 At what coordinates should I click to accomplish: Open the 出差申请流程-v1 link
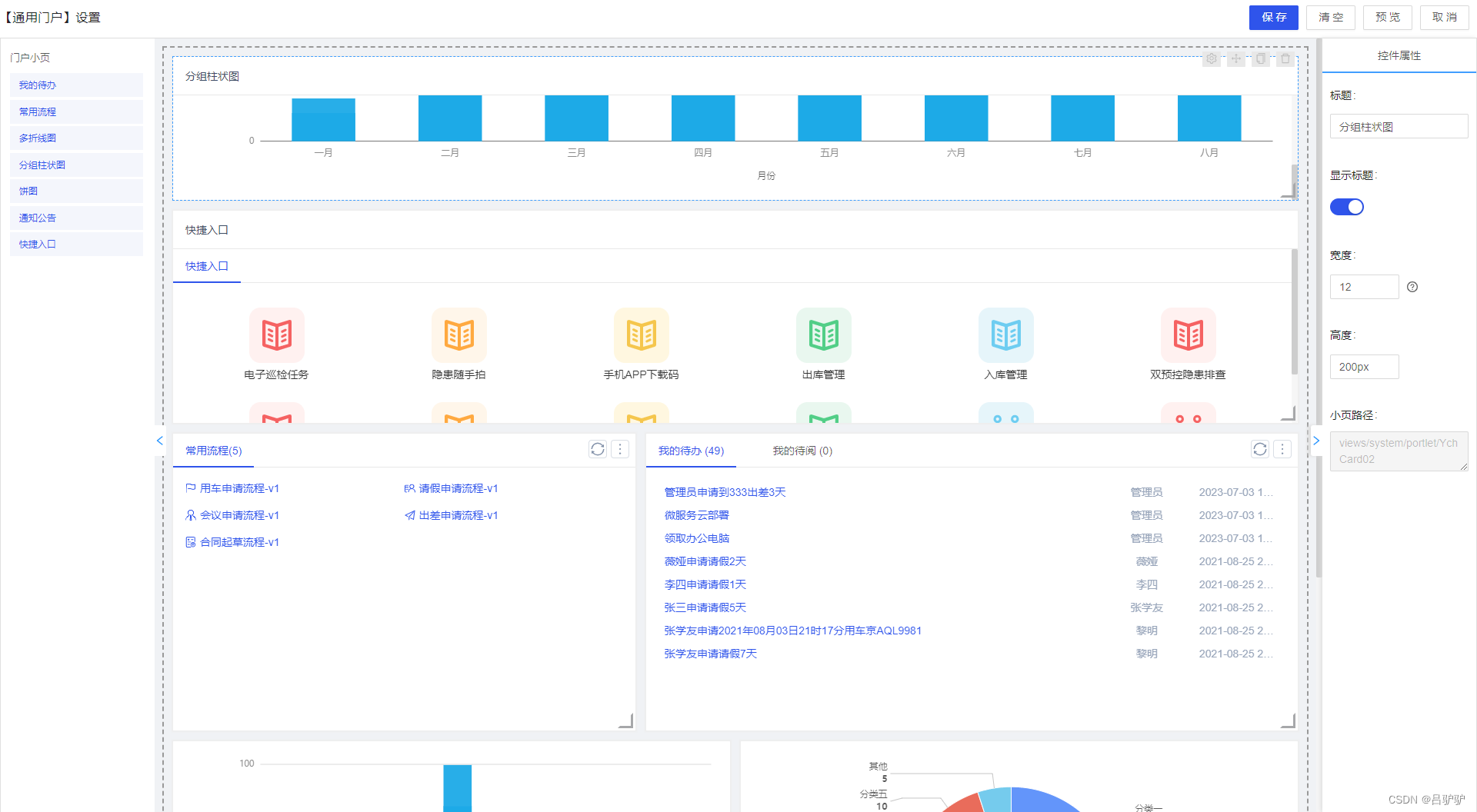[x=451, y=515]
